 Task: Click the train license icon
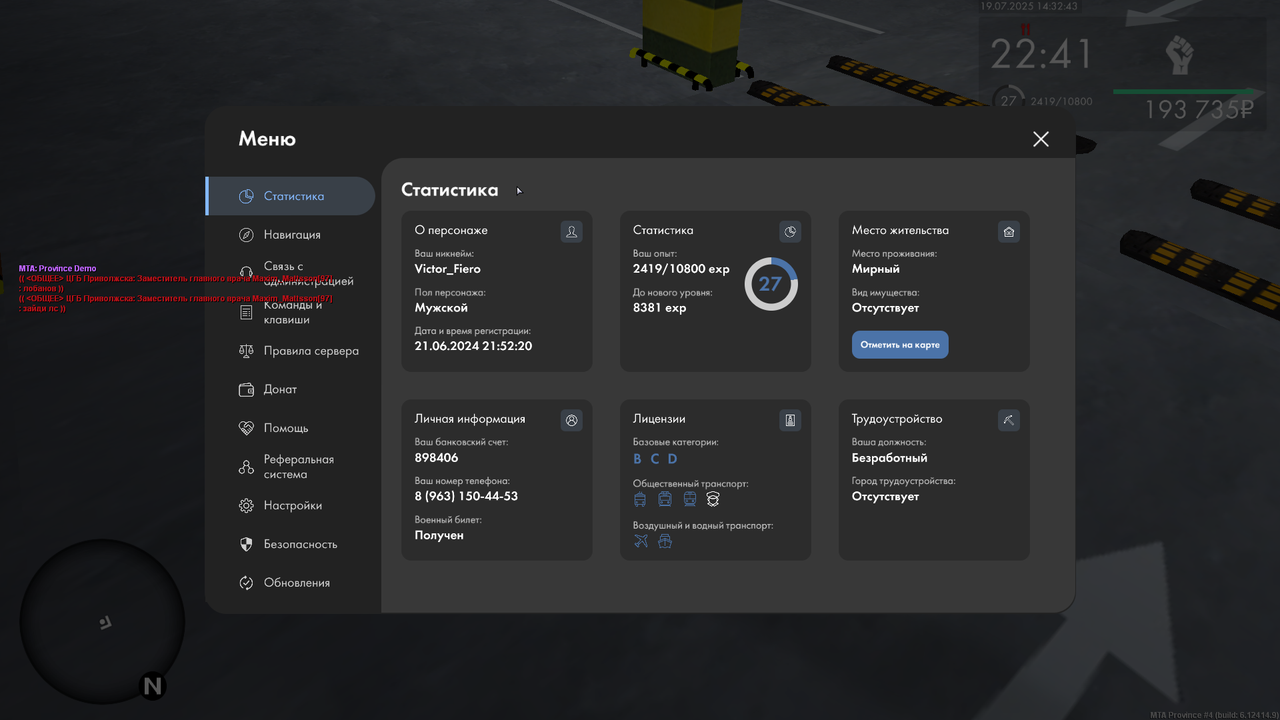pyautogui.click(x=689, y=499)
